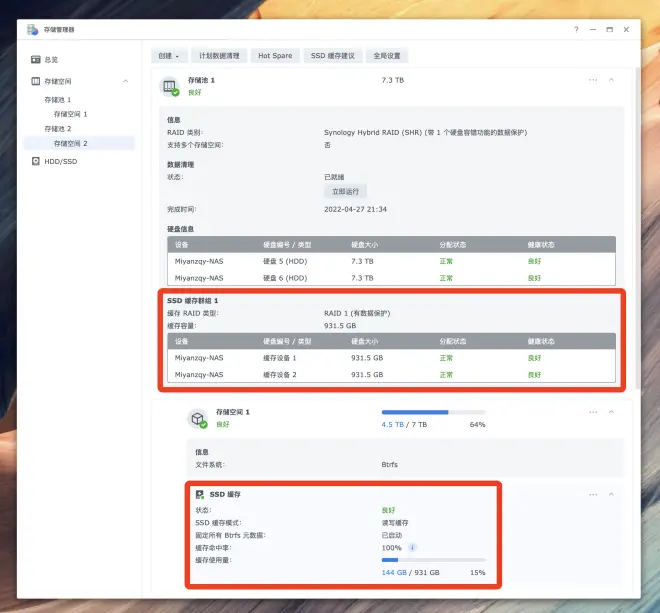Click the 硬盘大小 header in drive info table
The width and height of the screenshot is (660, 613).
(365, 245)
